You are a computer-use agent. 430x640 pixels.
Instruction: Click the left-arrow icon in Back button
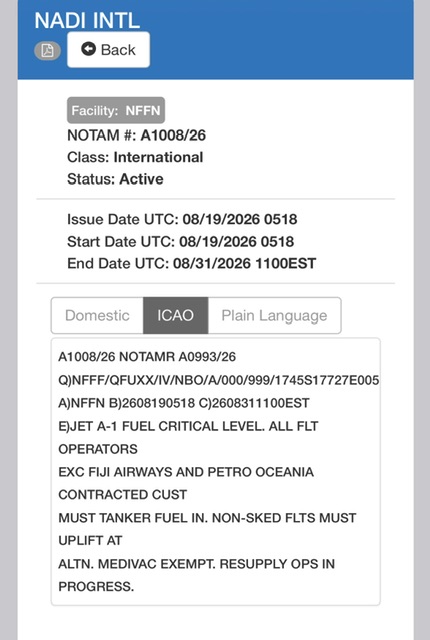click(89, 49)
